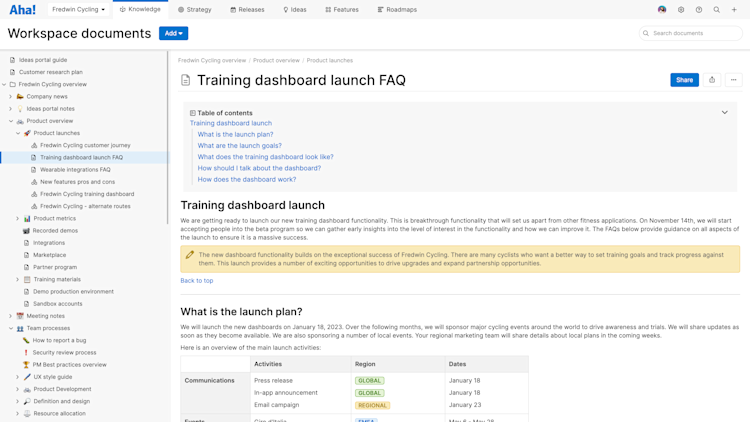Viewport: 750px width, 422px height.
Task: Open the Fredwin Cycling workspace dropdown
Action: 78,10
